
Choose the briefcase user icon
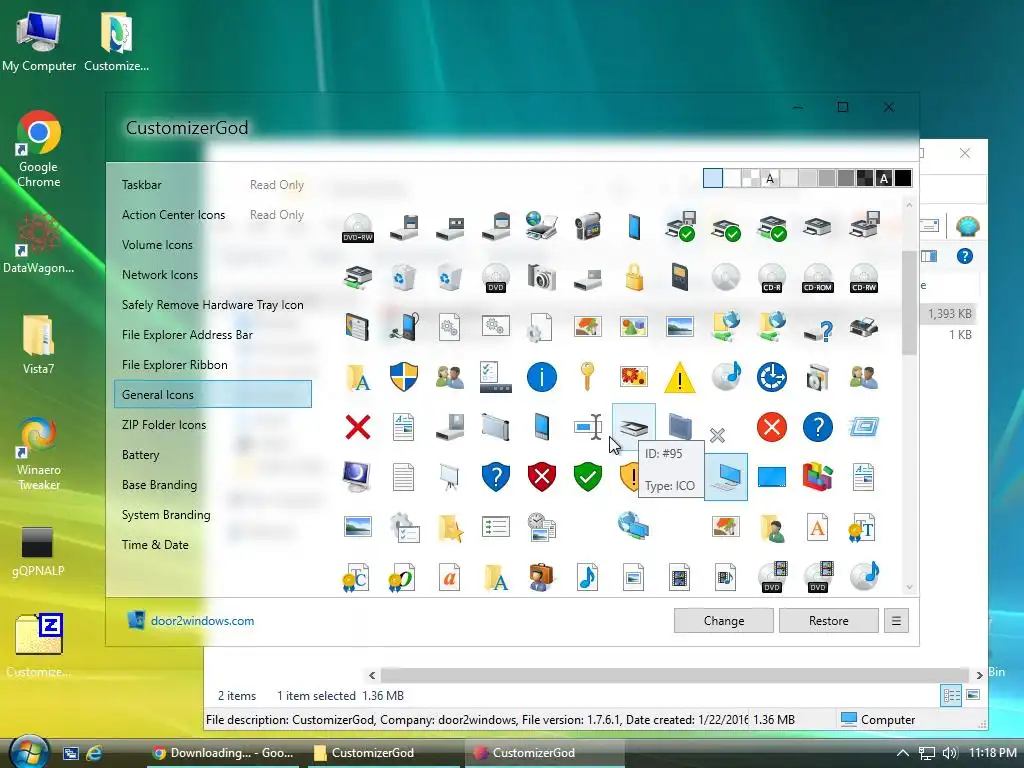click(541, 578)
